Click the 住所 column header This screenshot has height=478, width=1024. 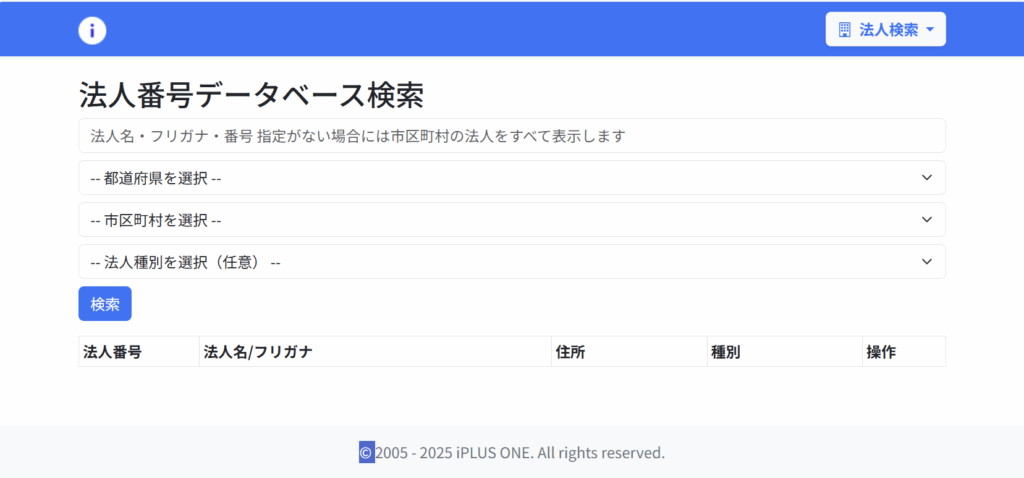[x=630, y=352]
